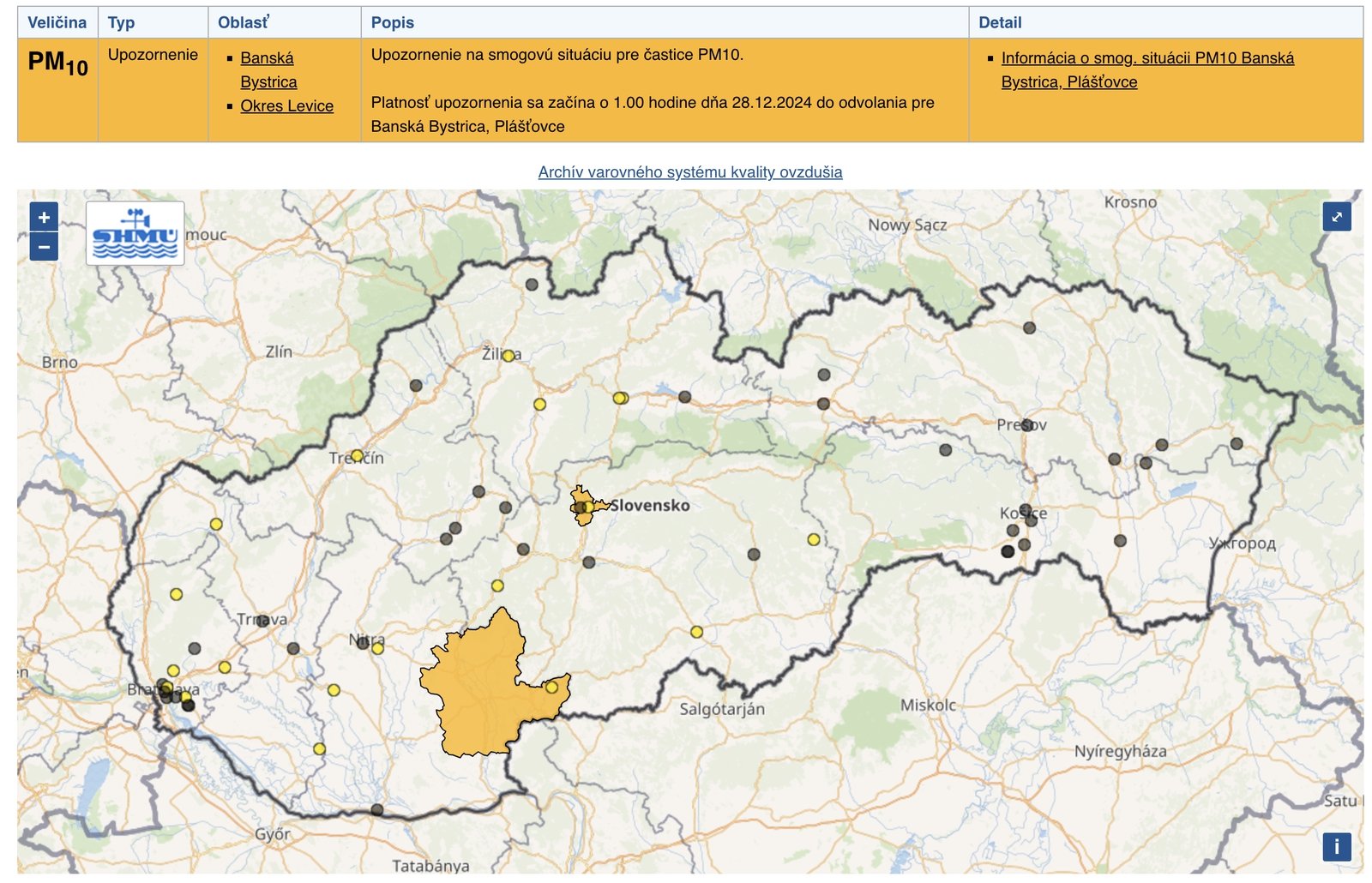Select the orange Levice district polygon

(480, 694)
